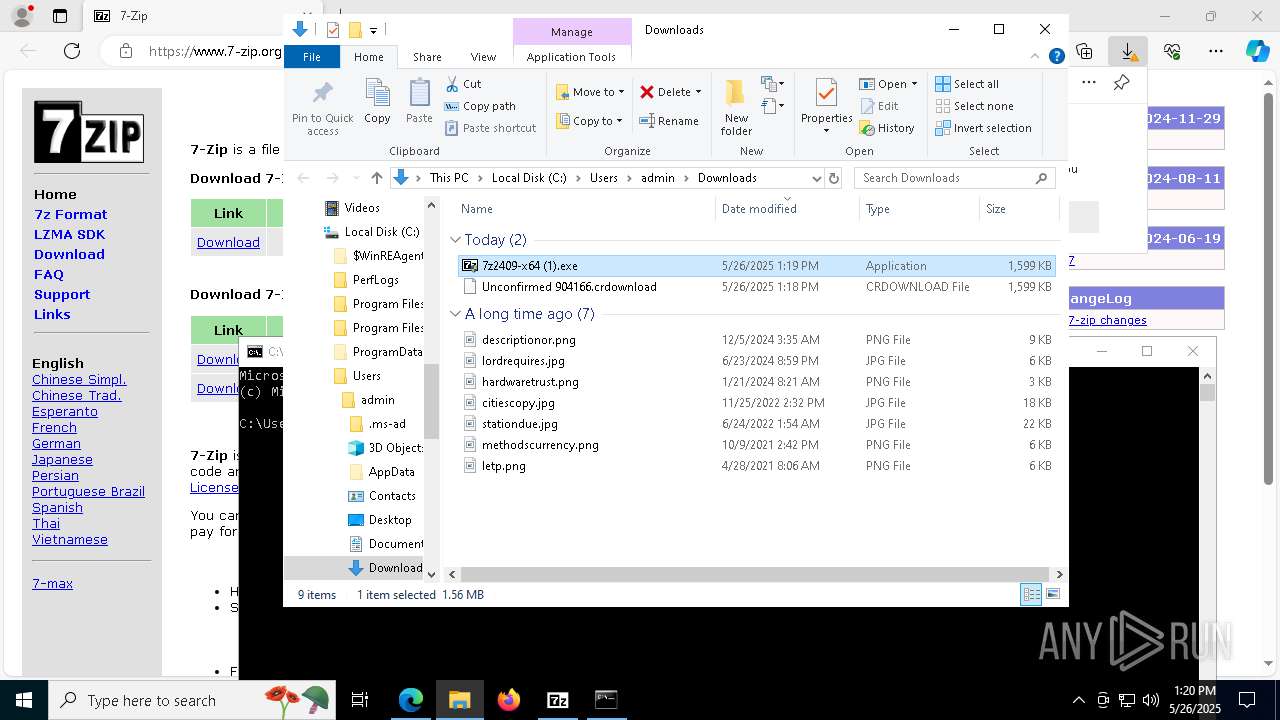Refresh the Downloads folder view
1280x720 pixels.
(834, 178)
